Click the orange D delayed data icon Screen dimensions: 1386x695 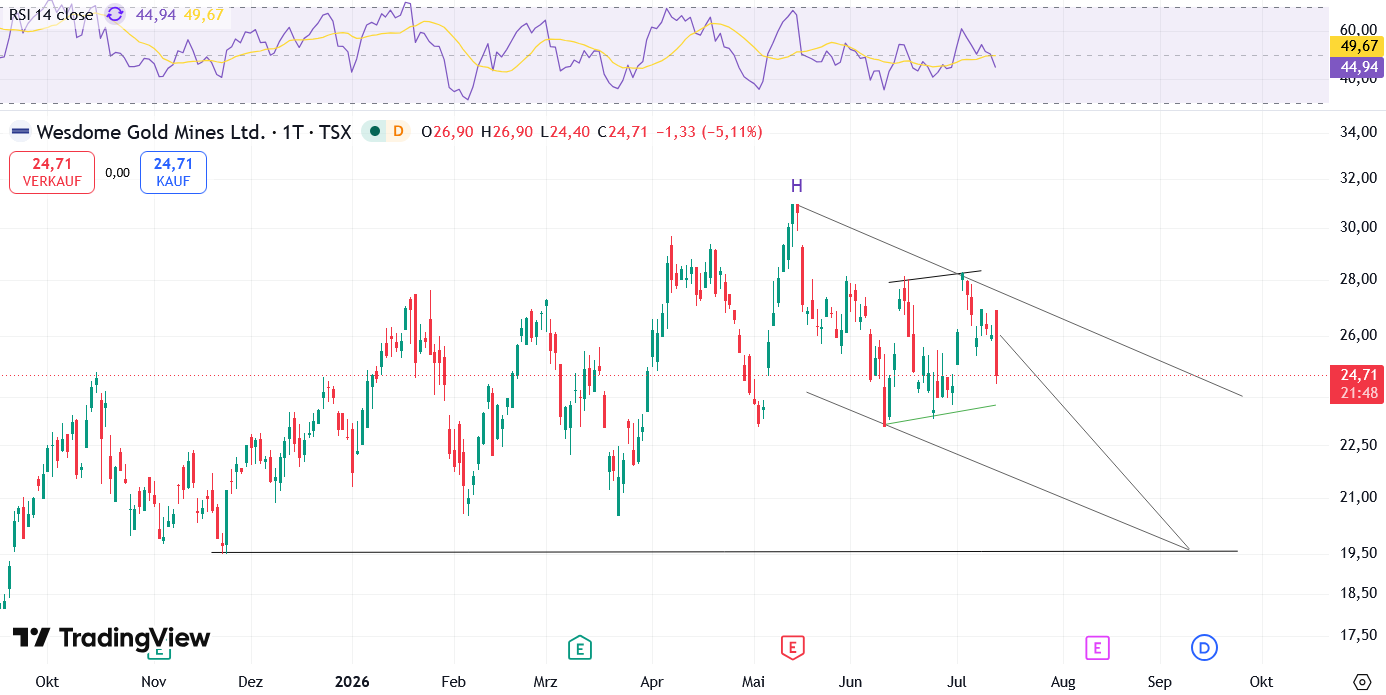[398, 131]
